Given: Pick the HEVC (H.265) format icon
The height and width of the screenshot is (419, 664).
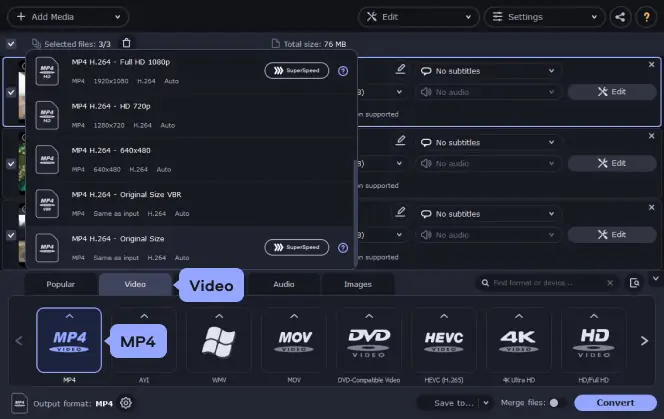Looking at the screenshot, I should (x=444, y=340).
